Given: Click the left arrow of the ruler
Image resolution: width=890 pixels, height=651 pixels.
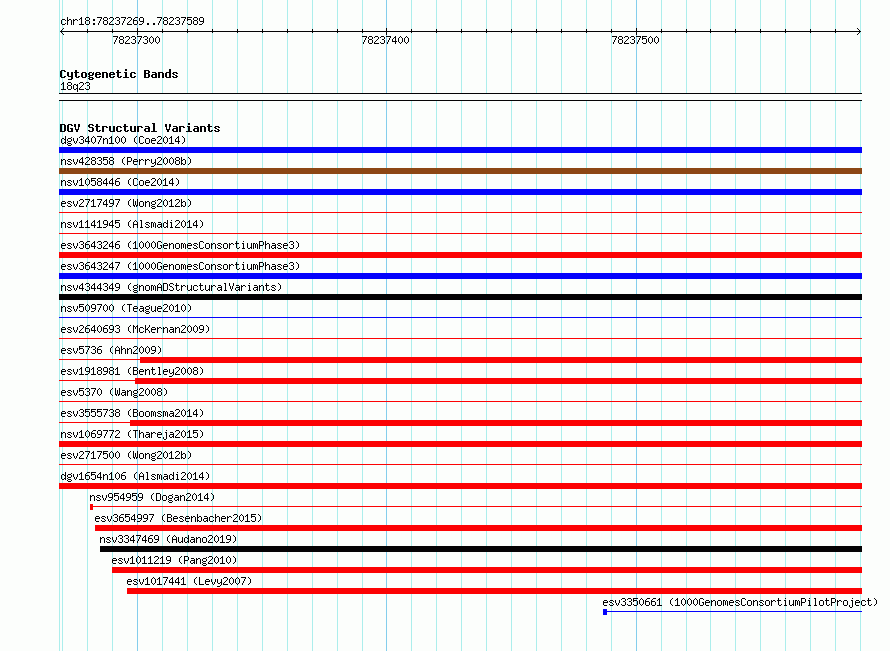Looking at the screenshot, I should click(x=62, y=32).
